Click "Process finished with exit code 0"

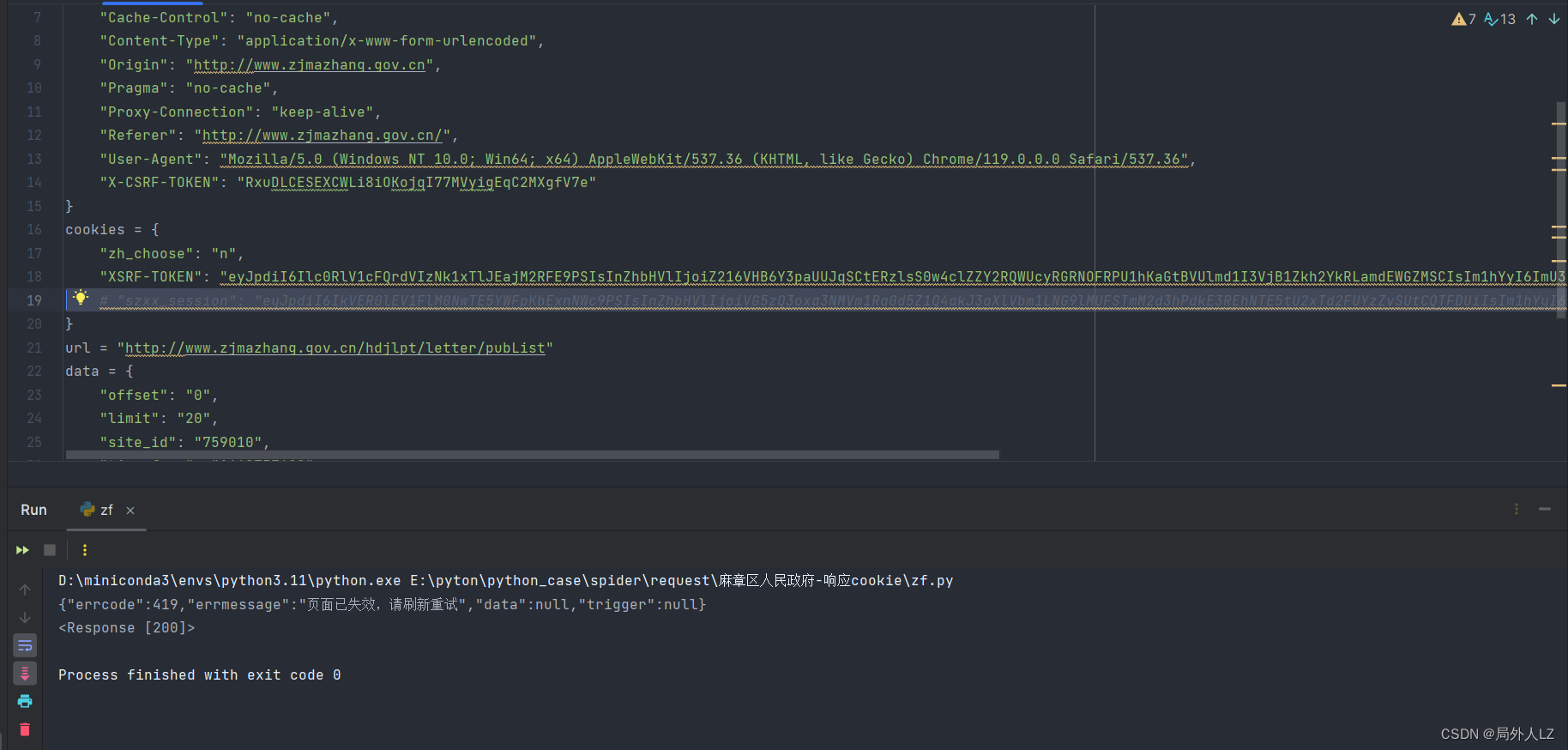coord(200,675)
